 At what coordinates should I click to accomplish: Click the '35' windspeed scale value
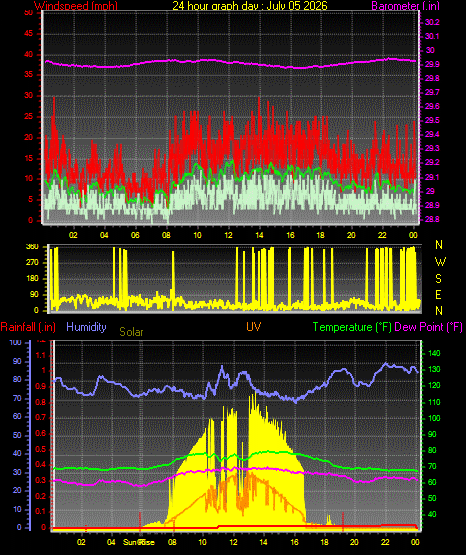(28, 75)
